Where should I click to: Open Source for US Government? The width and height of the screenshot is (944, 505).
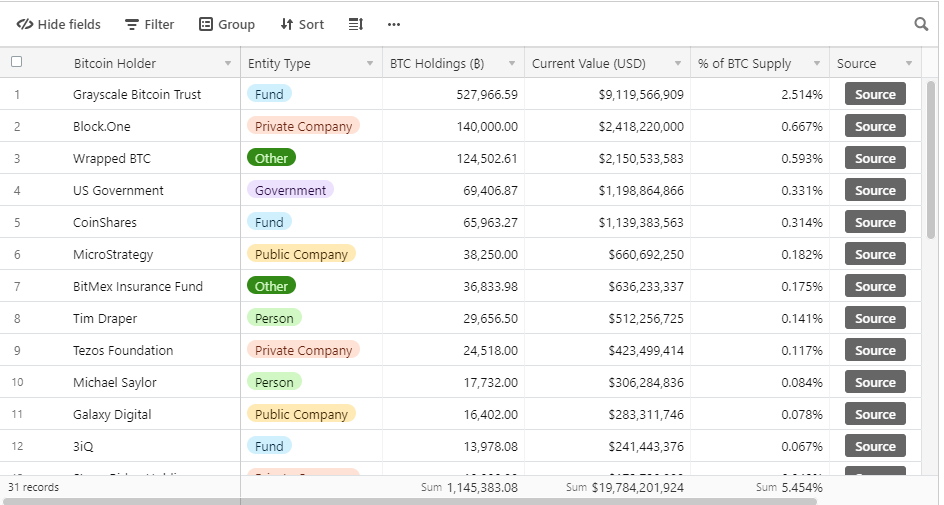875,190
